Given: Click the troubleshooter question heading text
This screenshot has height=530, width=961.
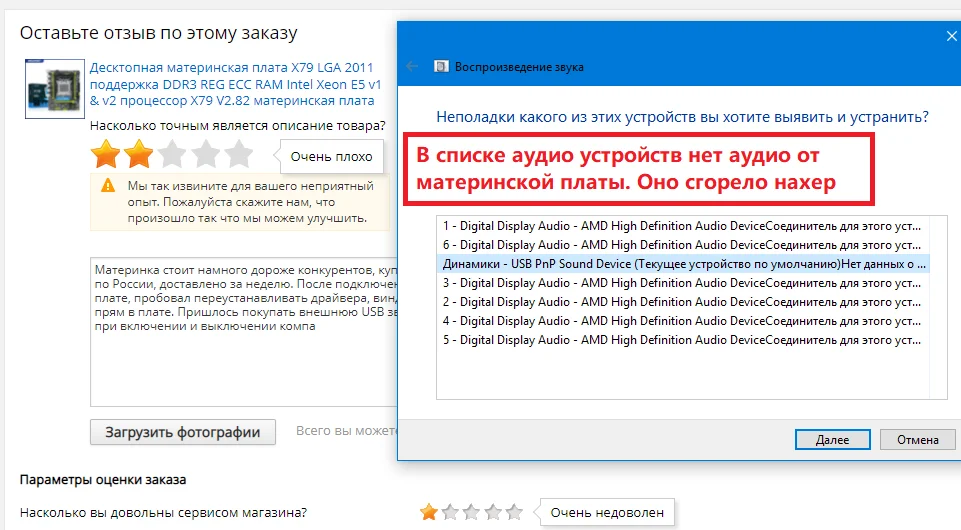Looking at the screenshot, I should [682, 116].
